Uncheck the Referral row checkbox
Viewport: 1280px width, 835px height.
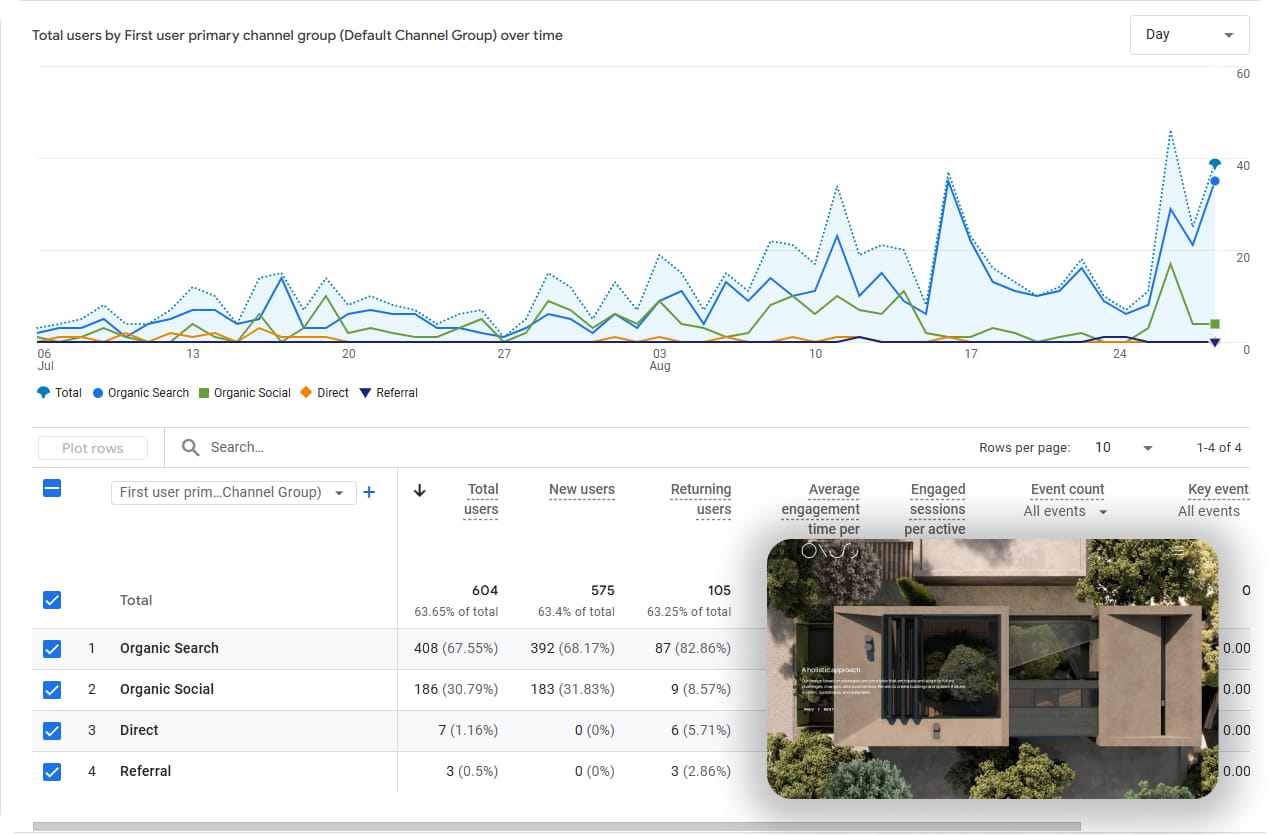(52, 772)
